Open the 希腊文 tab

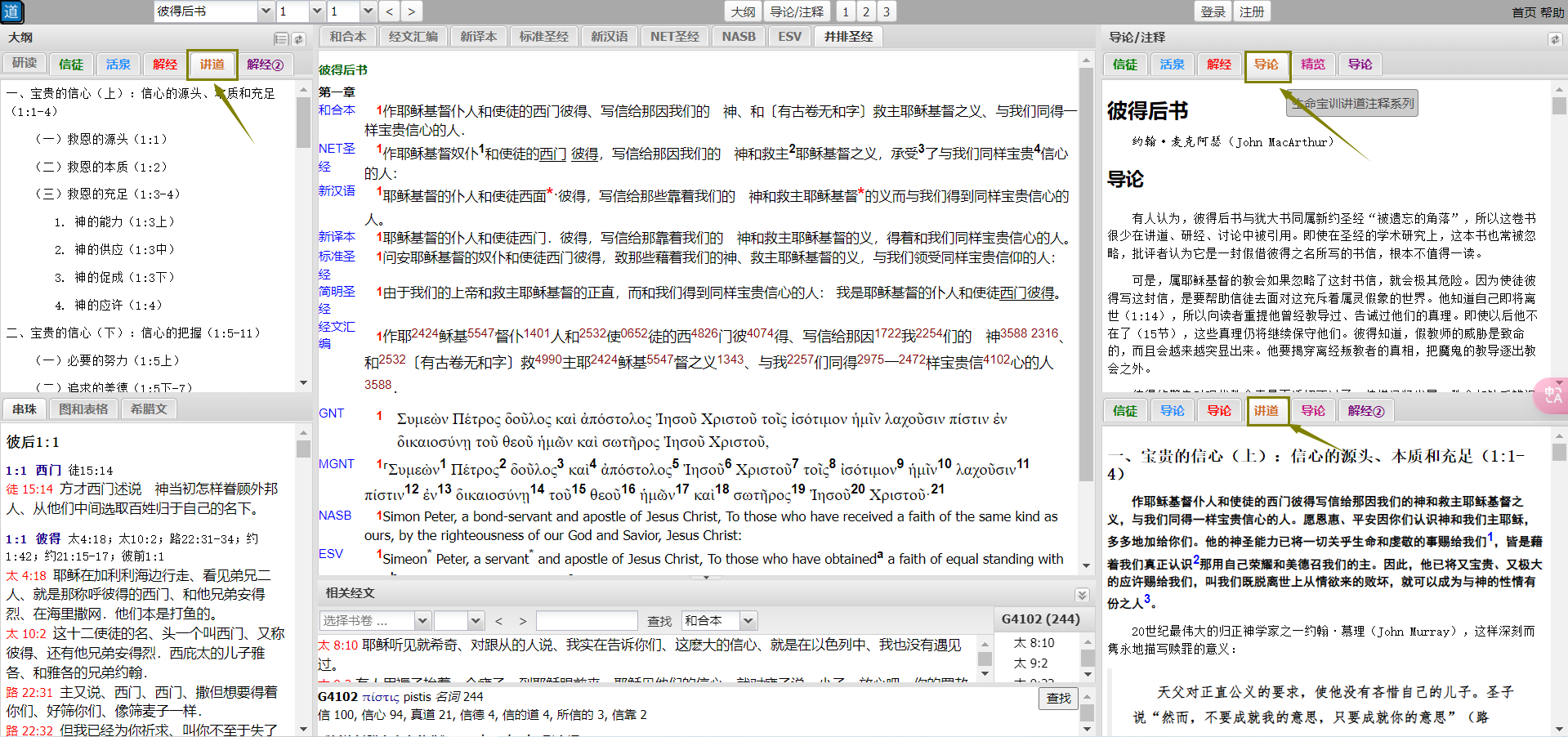(x=149, y=409)
